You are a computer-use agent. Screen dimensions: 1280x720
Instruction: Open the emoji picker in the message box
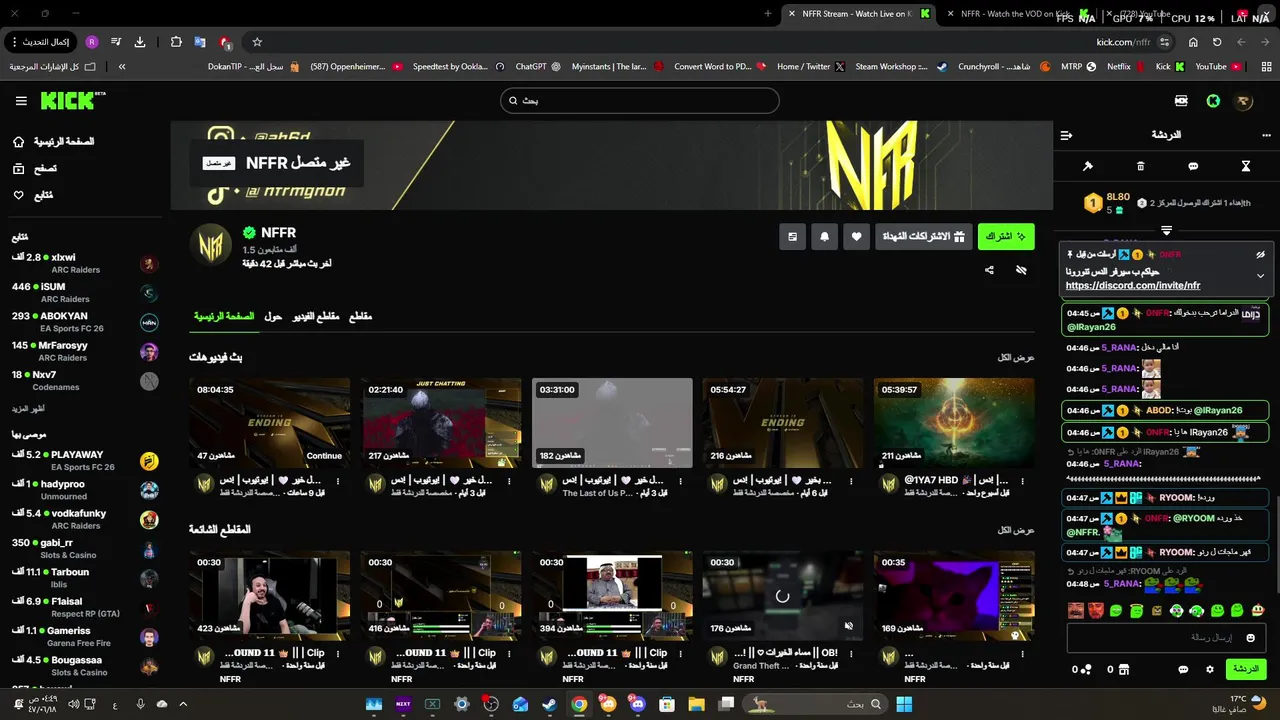[1250, 638]
